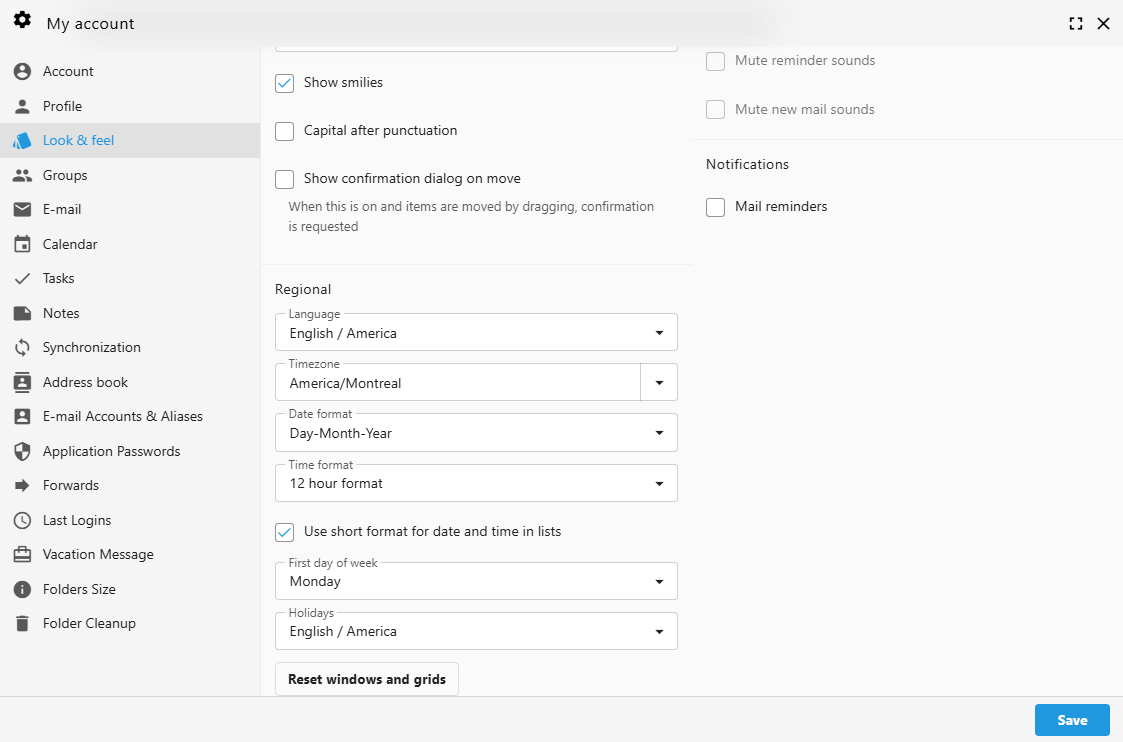Click the E-mail envelope icon
1123x742 pixels.
click(x=23, y=209)
